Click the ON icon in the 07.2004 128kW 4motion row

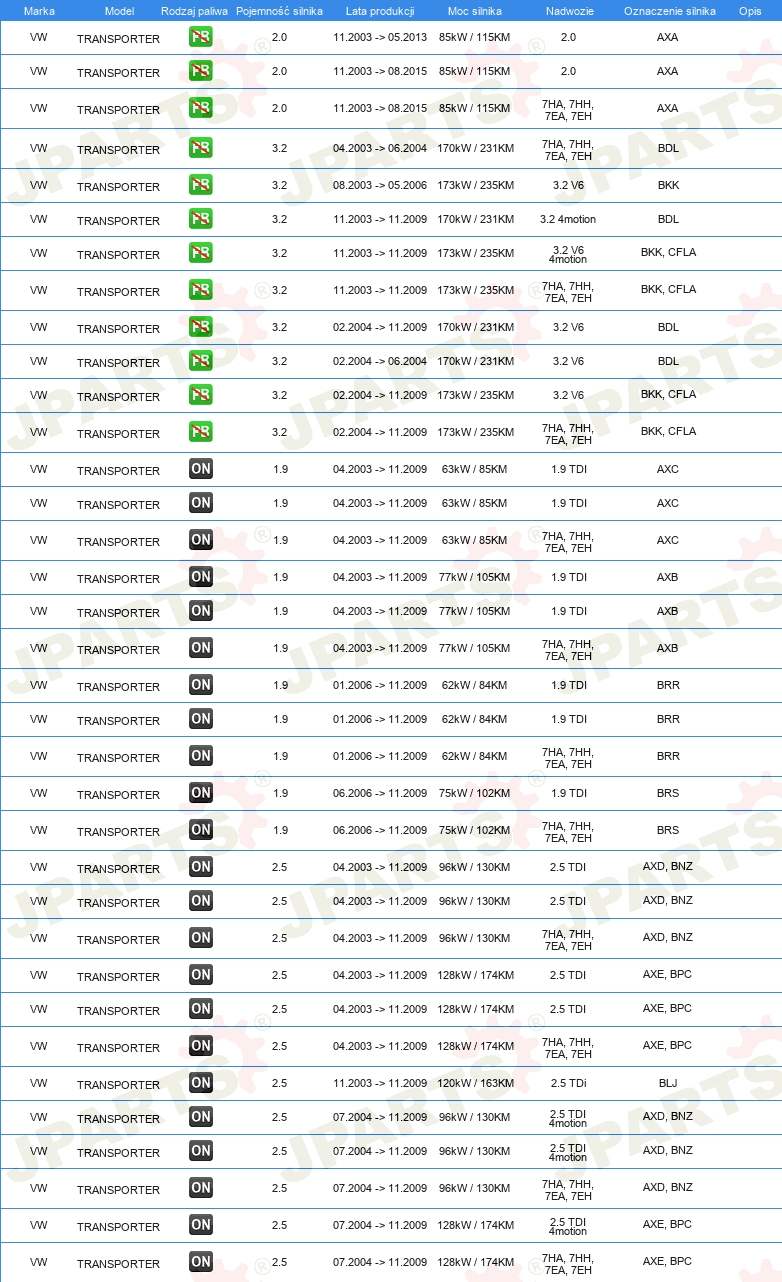(x=201, y=1225)
